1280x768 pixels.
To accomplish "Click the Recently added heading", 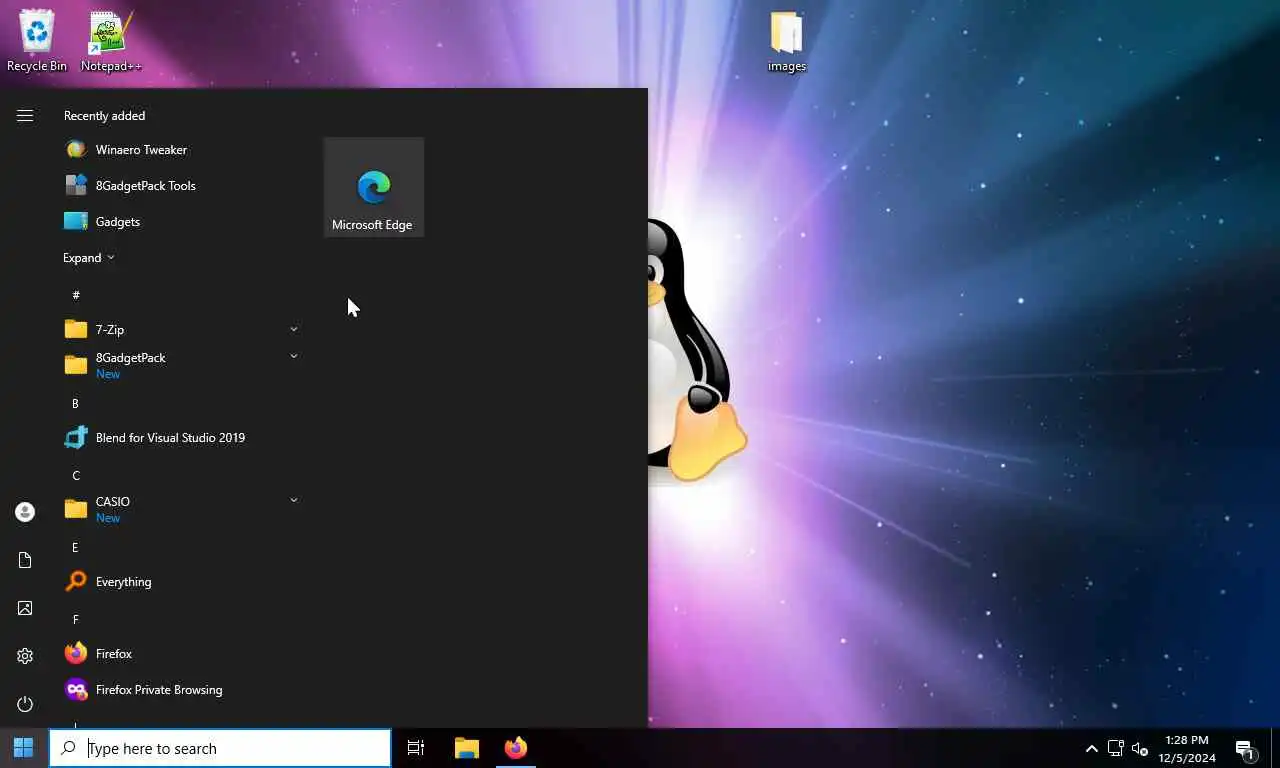I will click(104, 116).
